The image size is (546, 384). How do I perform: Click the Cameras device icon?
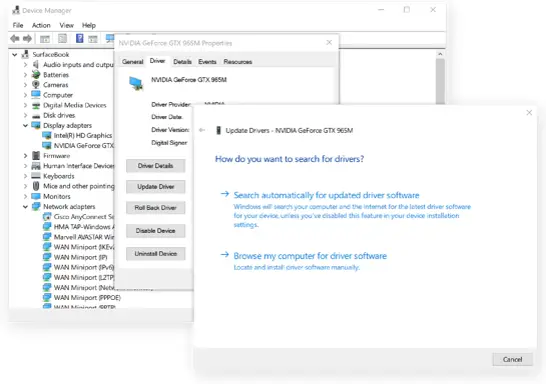click(x=36, y=85)
